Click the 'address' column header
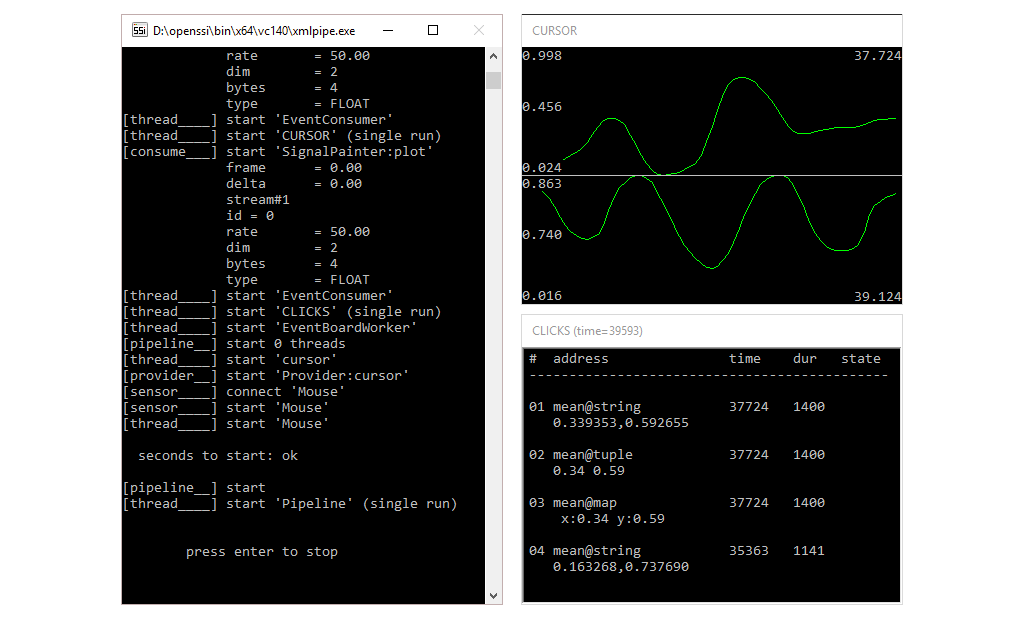The width and height of the screenshot is (1024, 620). coord(580,359)
